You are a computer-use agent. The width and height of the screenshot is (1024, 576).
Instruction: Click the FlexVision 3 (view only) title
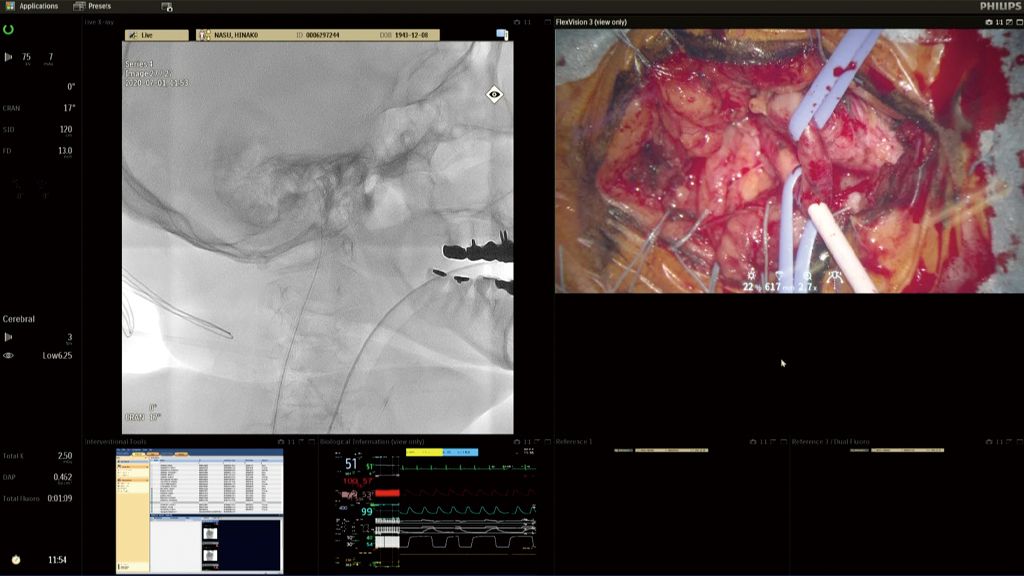click(591, 22)
